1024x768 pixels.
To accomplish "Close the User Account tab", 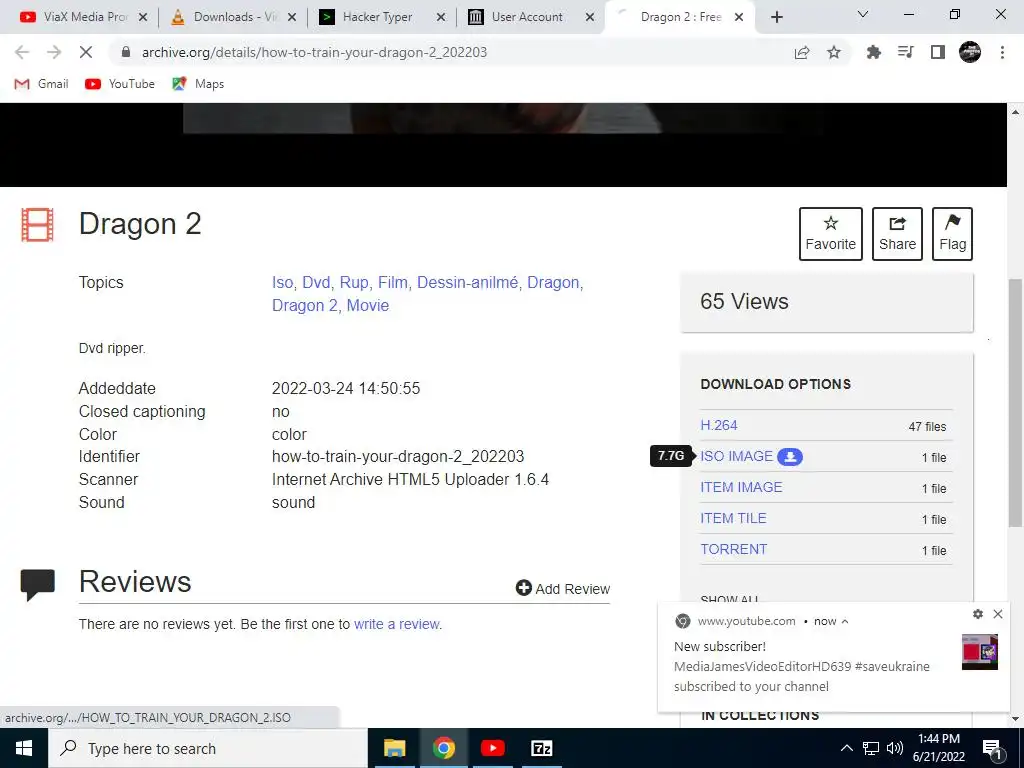I will pos(590,17).
